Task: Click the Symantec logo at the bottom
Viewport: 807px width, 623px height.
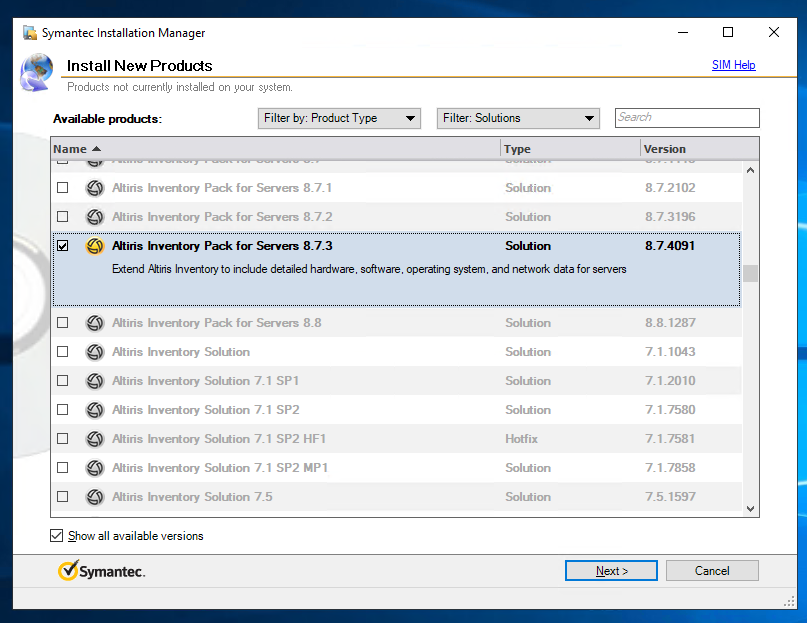Action: 101,570
